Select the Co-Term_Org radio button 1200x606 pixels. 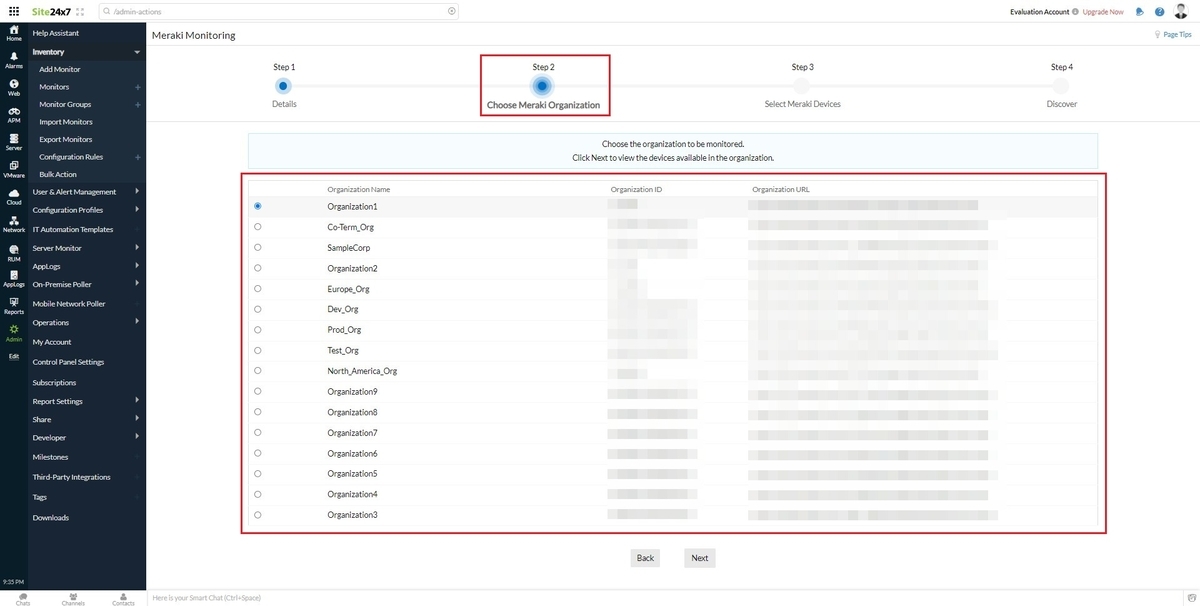click(x=258, y=227)
